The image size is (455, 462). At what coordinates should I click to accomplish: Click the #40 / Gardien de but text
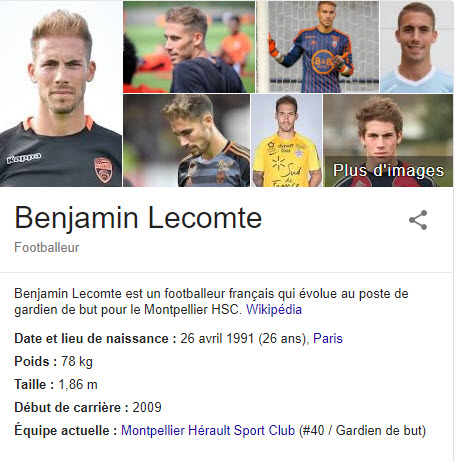(x=363, y=431)
